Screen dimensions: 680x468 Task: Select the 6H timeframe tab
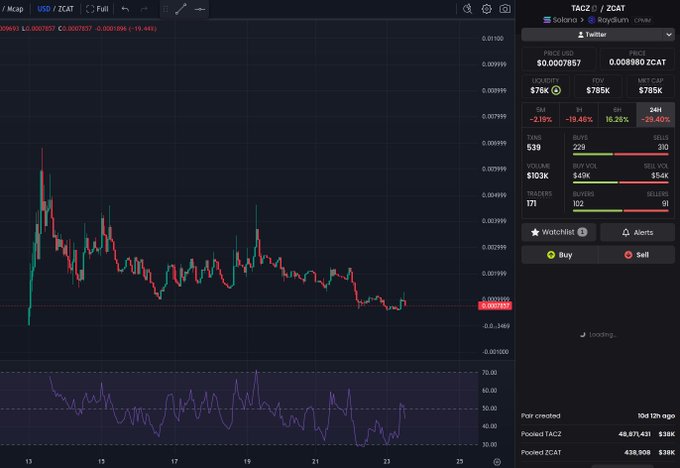pos(617,115)
